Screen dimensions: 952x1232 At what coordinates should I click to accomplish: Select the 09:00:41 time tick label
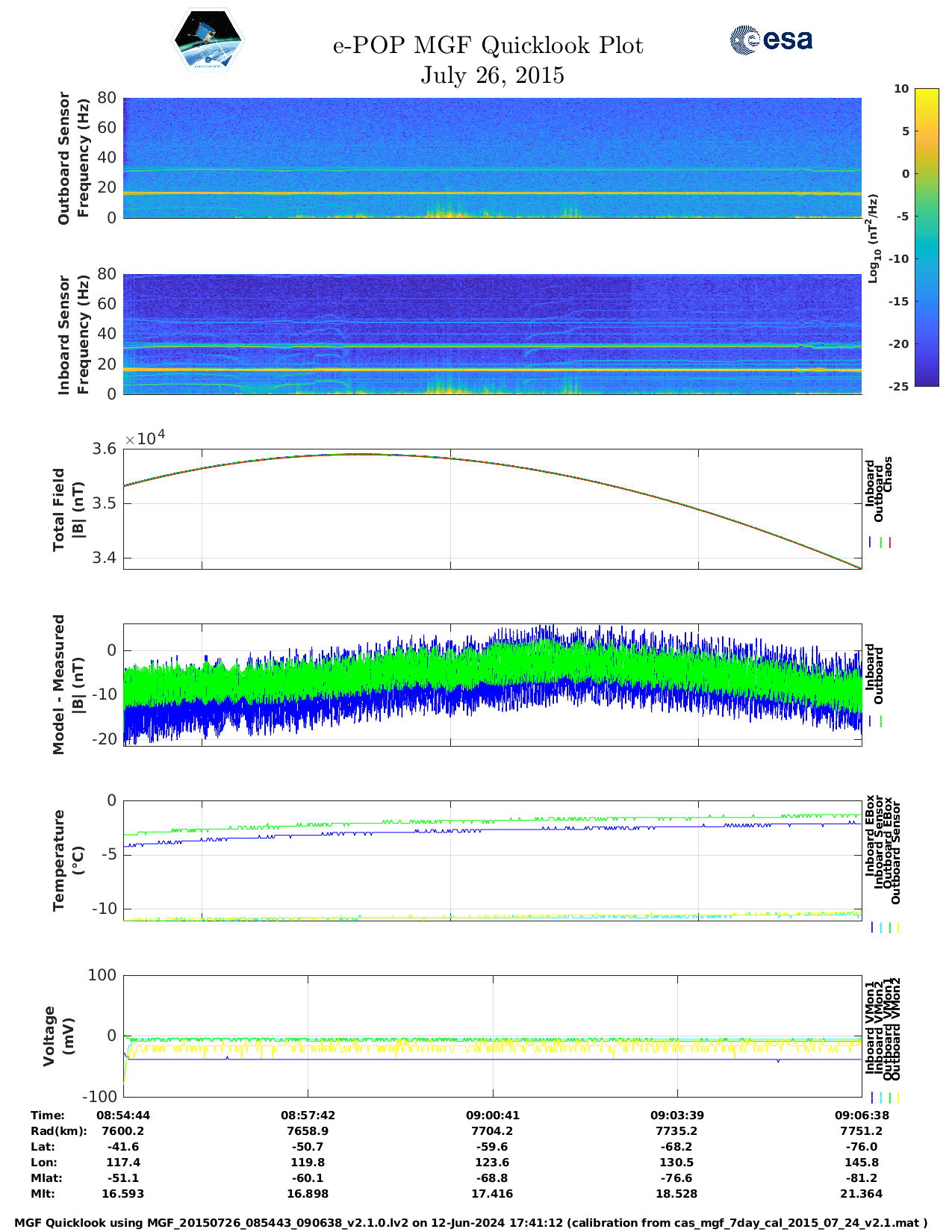coord(492,1115)
